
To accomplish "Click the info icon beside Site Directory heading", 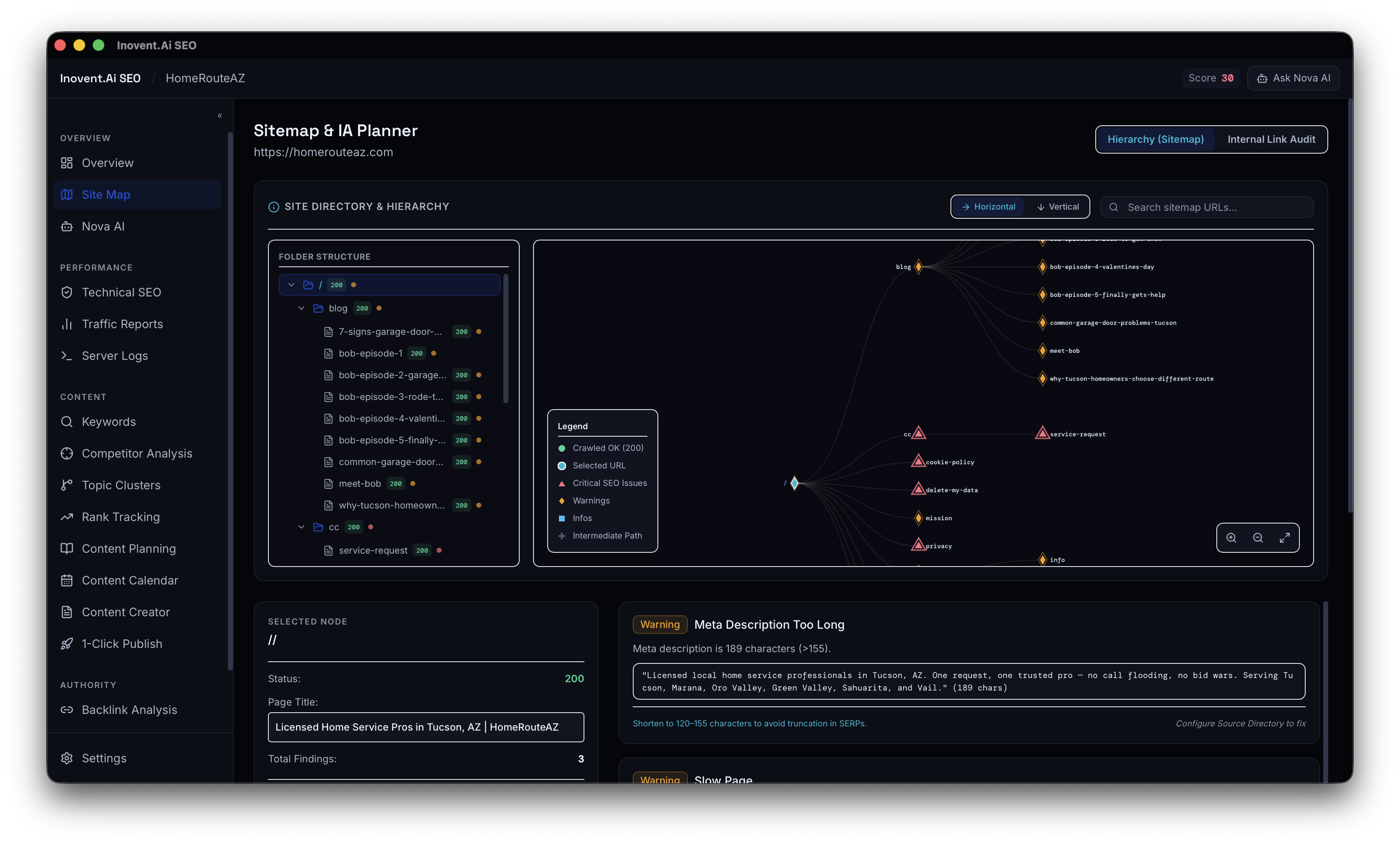I will click(273, 207).
